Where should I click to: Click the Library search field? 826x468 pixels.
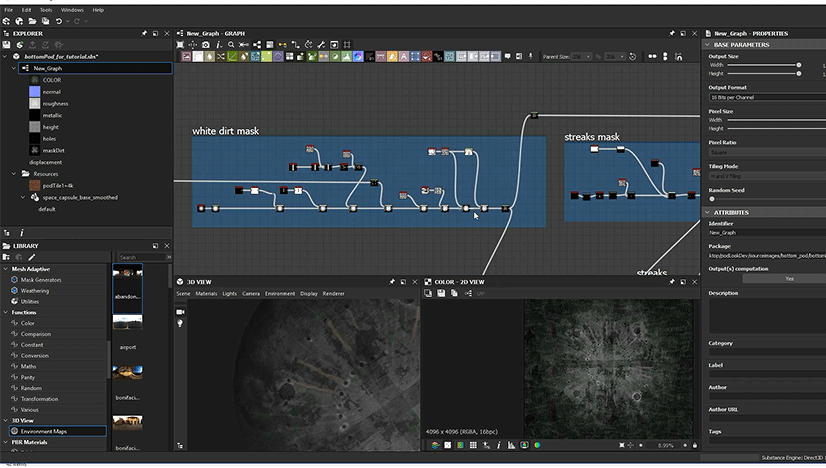(x=141, y=257)
